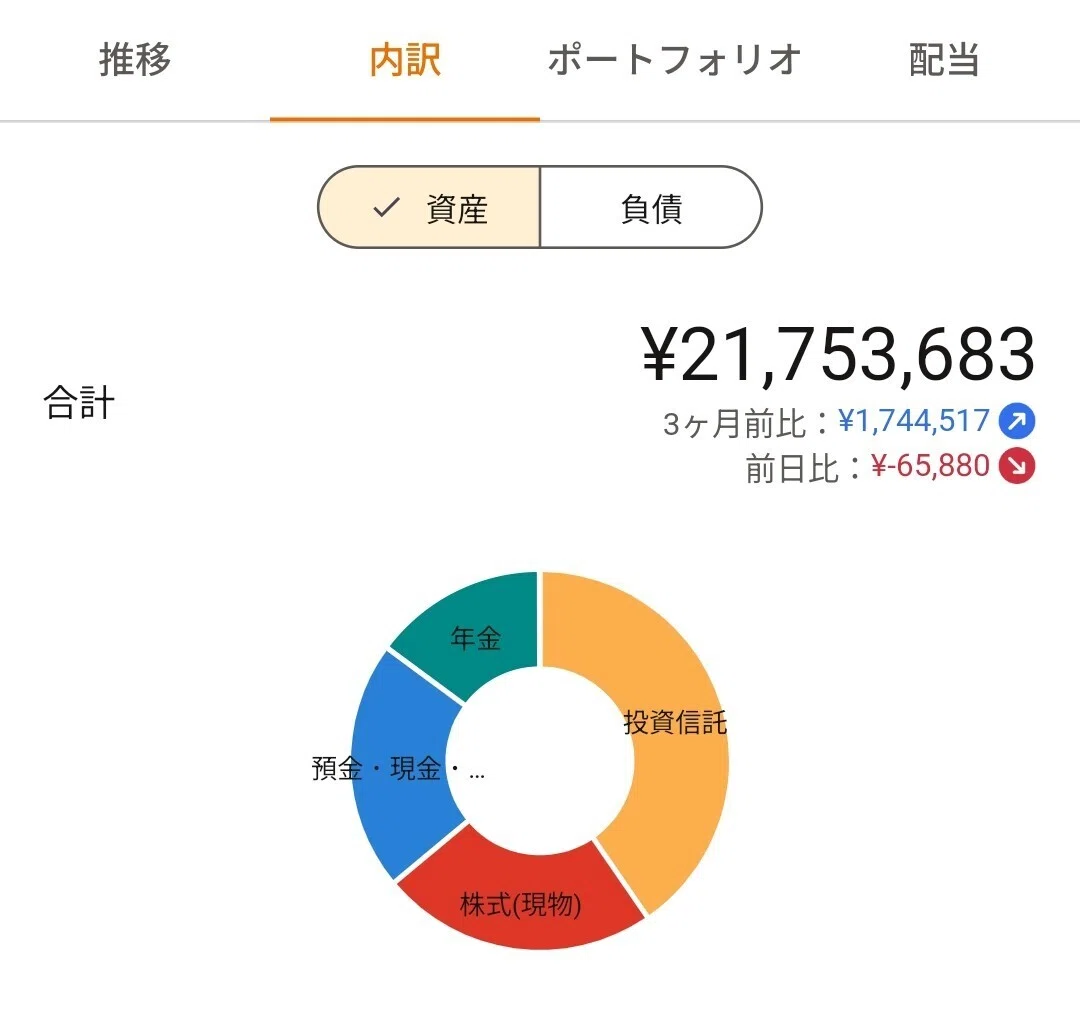Tap the 前日比 value ¥-65,880
This screenshot has height=1011, width=1080.
click(x=931, y=466)
